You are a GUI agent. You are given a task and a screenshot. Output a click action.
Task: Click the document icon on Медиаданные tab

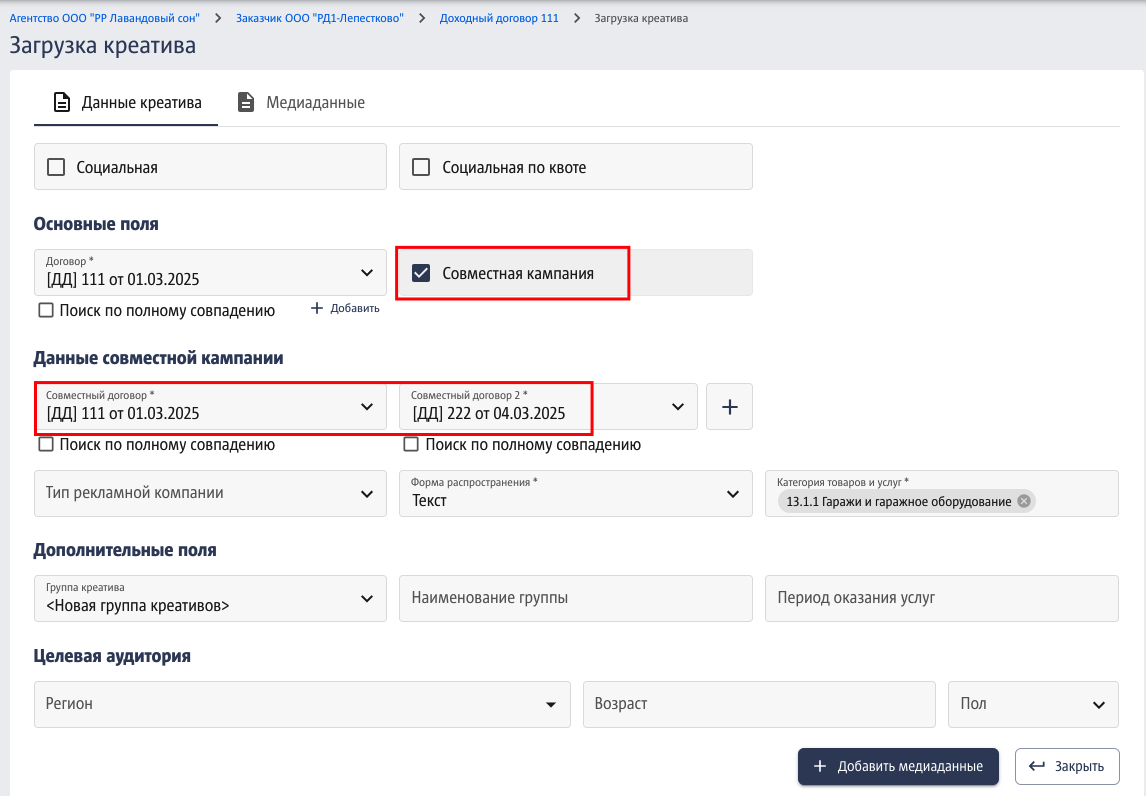[x=246, y=102]
